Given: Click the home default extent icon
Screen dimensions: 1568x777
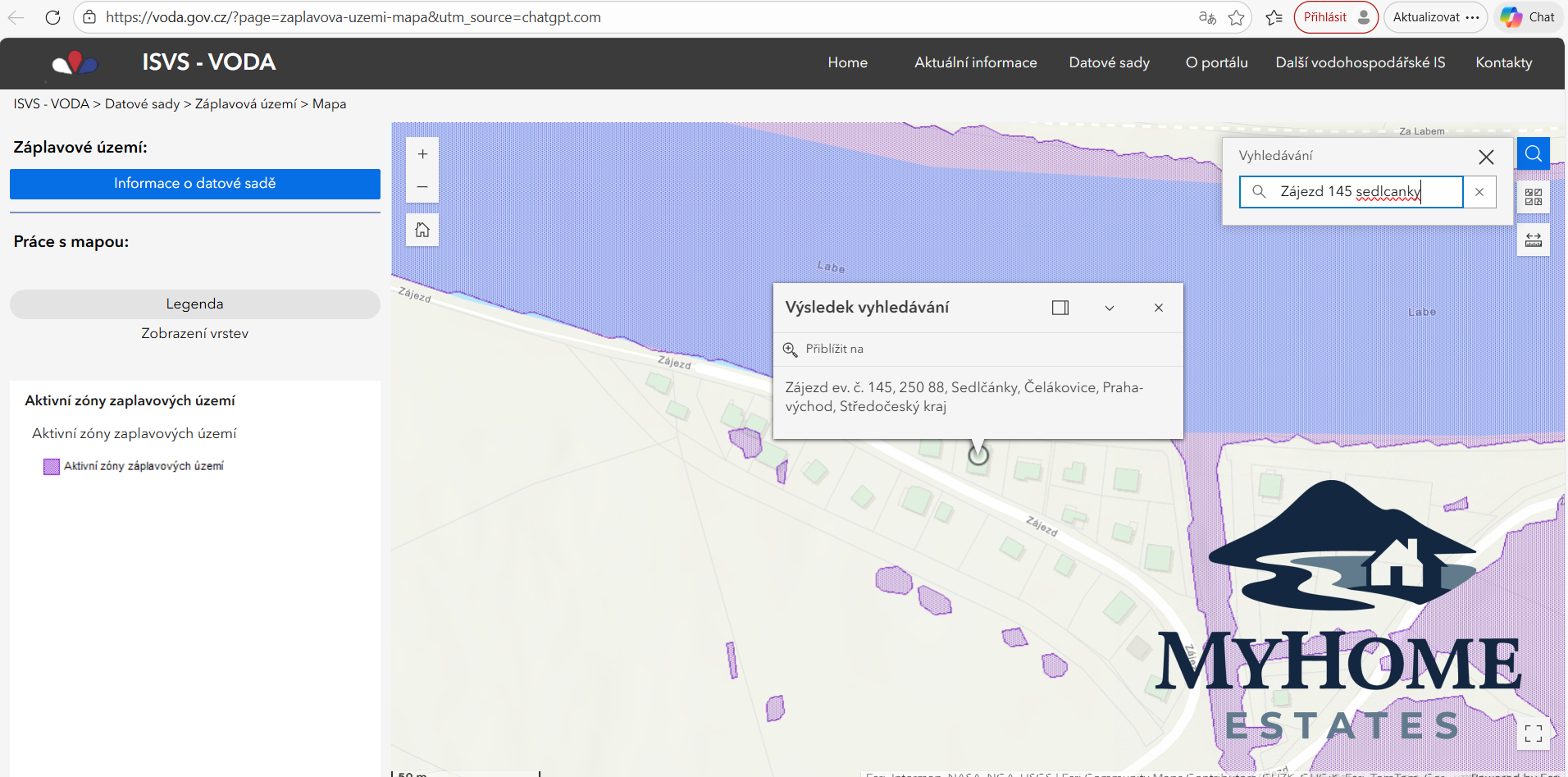Looking at the screenshot, I should 422,230.
